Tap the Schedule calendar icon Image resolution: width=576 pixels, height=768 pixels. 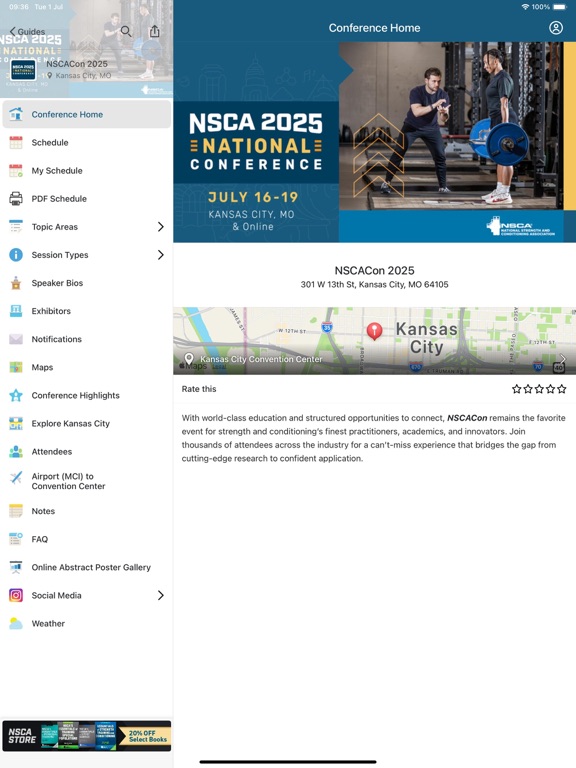pyautogui.click(x=16, y=143)
